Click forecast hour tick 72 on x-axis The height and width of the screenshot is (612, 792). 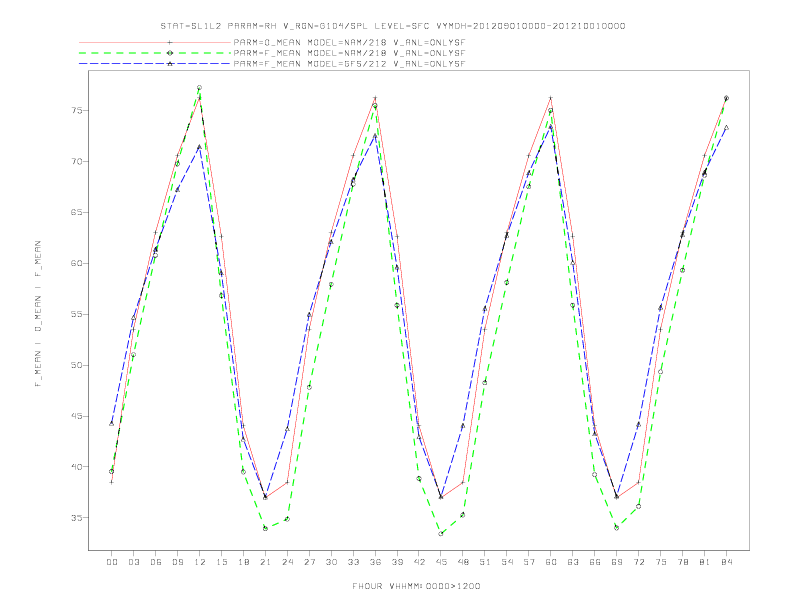tap(639, 562)
